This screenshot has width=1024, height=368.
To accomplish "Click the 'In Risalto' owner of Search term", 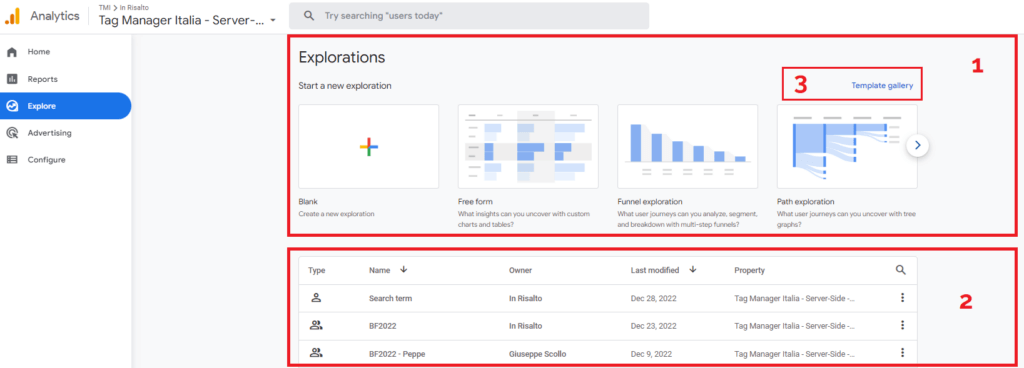I will point(525,298).
